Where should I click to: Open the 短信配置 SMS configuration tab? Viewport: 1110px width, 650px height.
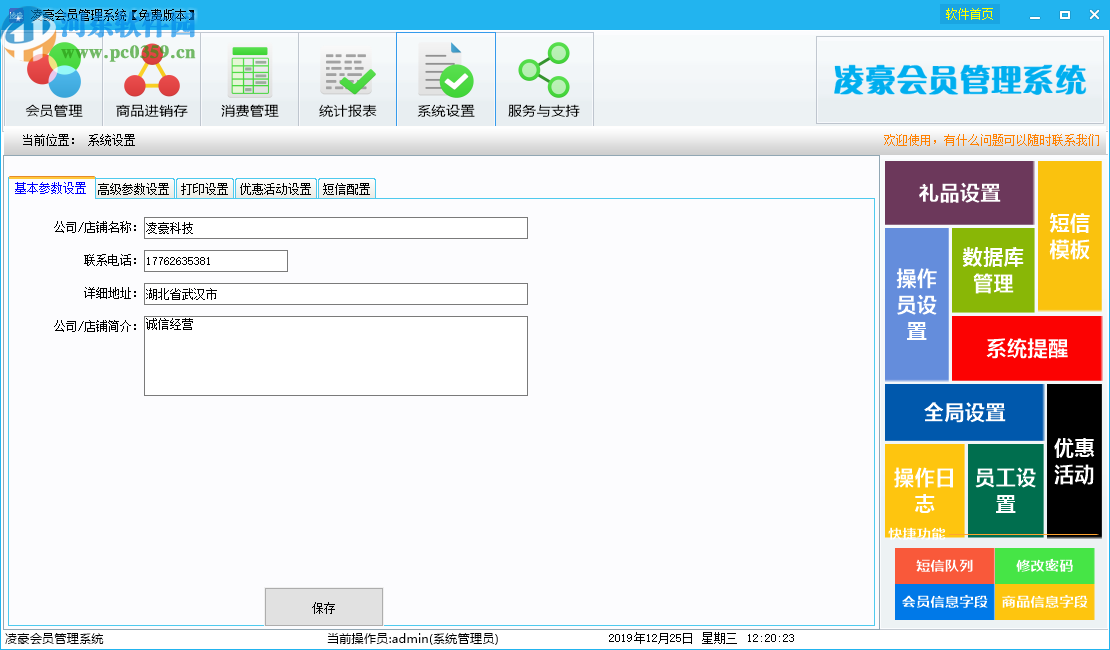(x=345, y=188)
